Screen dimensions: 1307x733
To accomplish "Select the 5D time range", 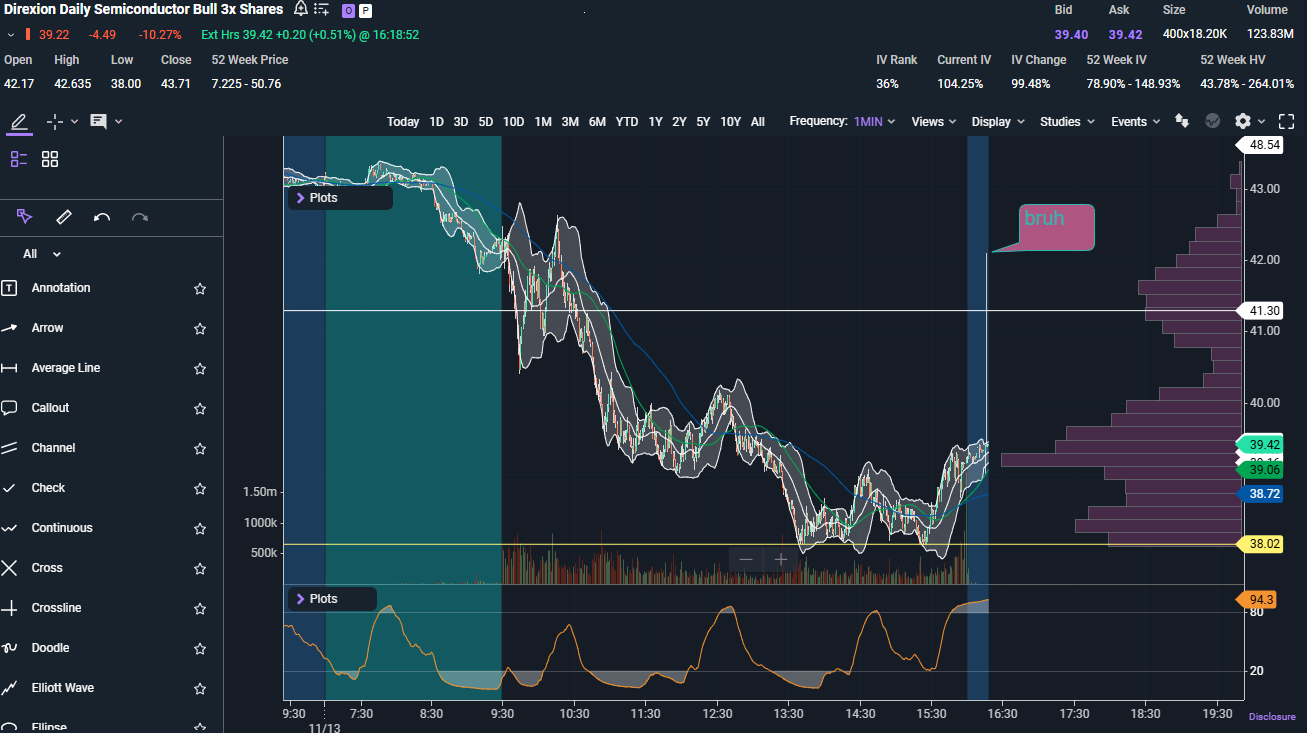I will coord(486,122).
